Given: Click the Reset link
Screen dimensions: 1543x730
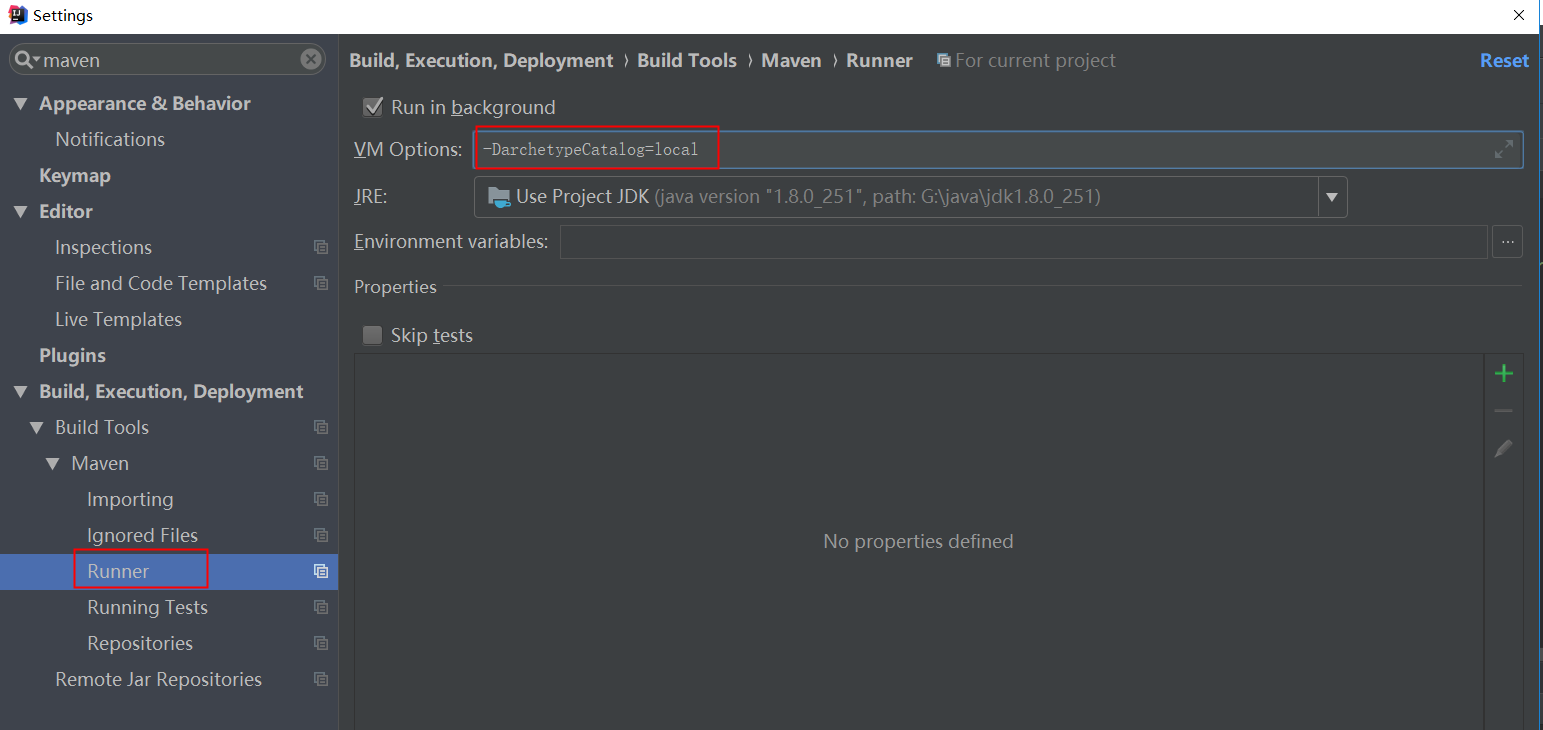Looking at the screenshot, I should pos(1504,60).
